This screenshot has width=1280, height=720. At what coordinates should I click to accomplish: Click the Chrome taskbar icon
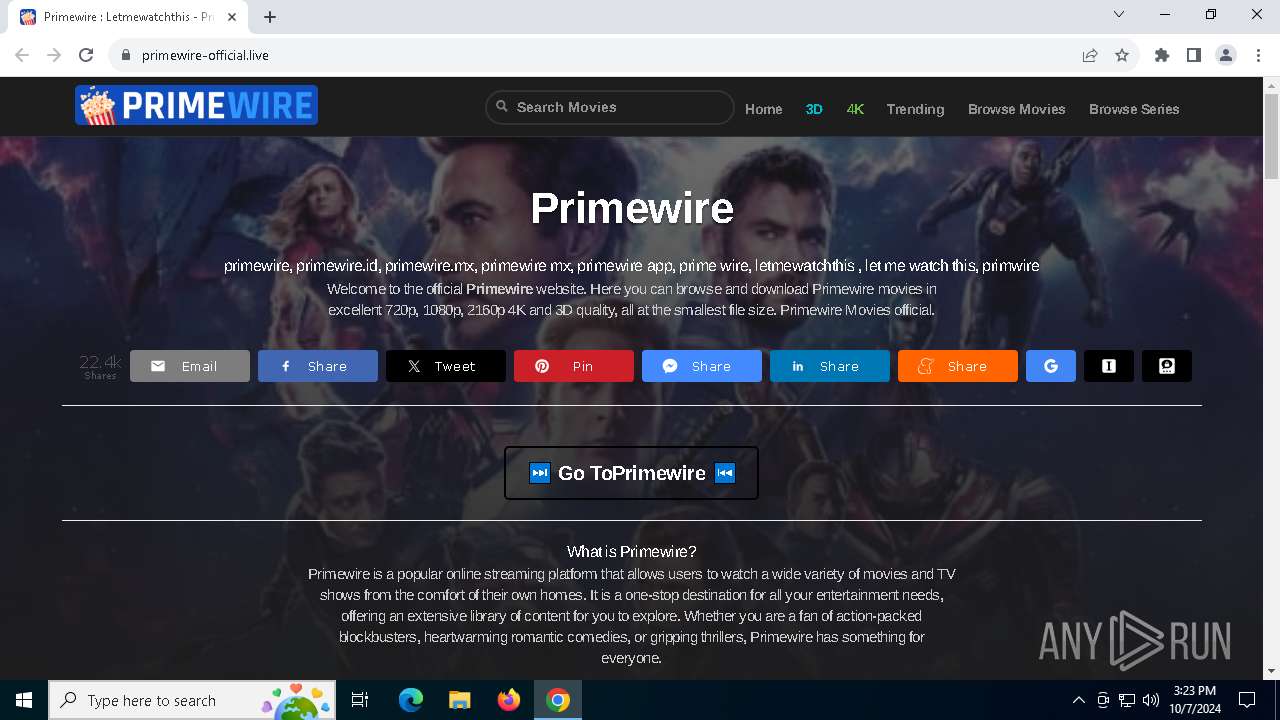pos(558,700)
